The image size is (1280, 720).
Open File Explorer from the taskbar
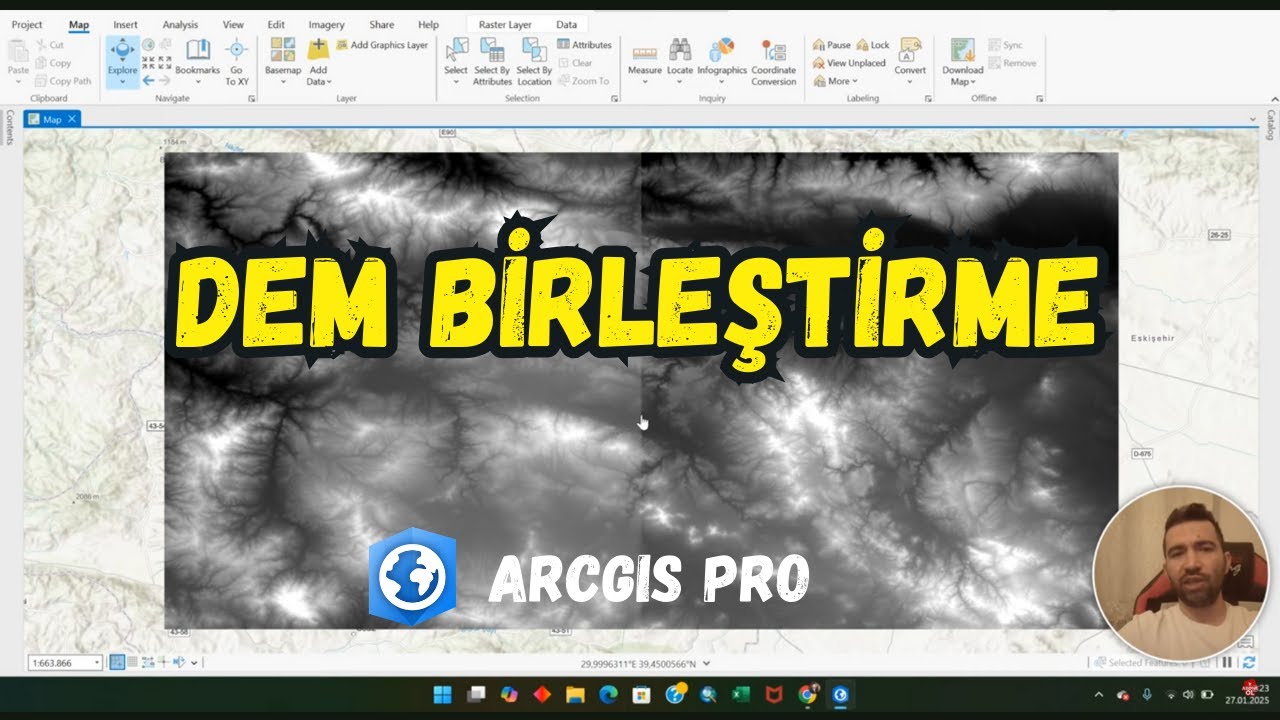tap(575, 694)
